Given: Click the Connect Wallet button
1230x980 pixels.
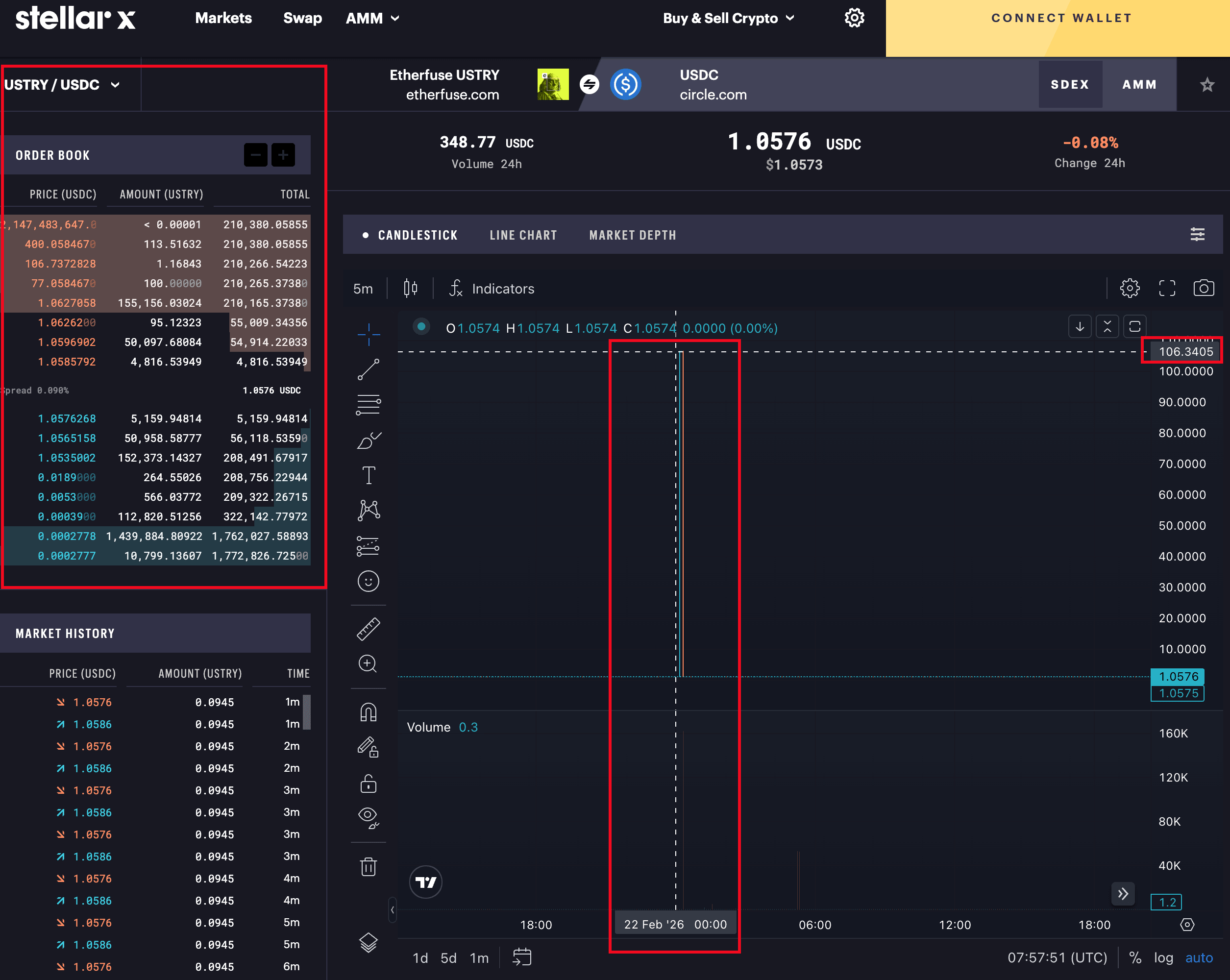Looking at the screenshot, I should coord(1060,18).
